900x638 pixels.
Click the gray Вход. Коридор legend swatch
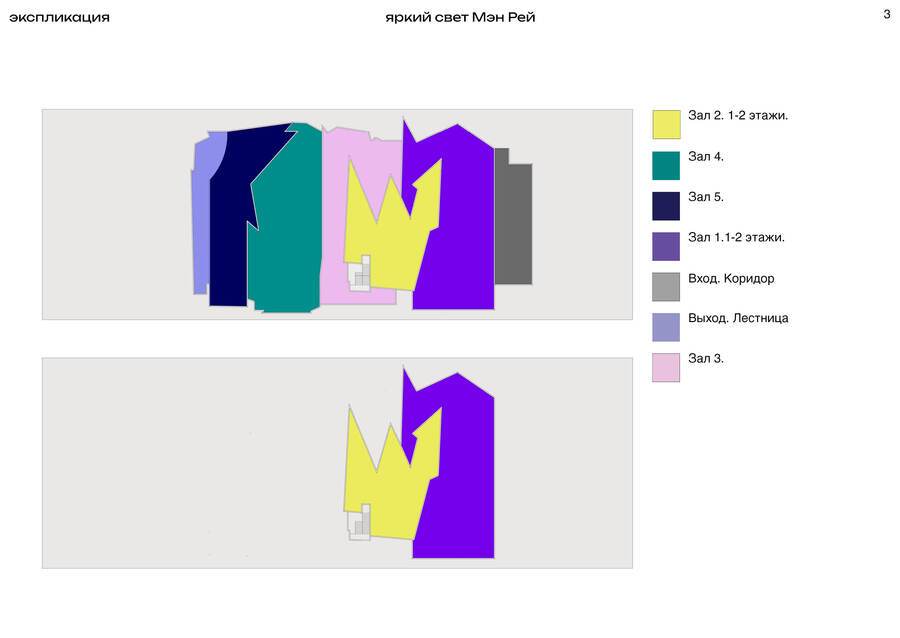[x=666, y=287]
